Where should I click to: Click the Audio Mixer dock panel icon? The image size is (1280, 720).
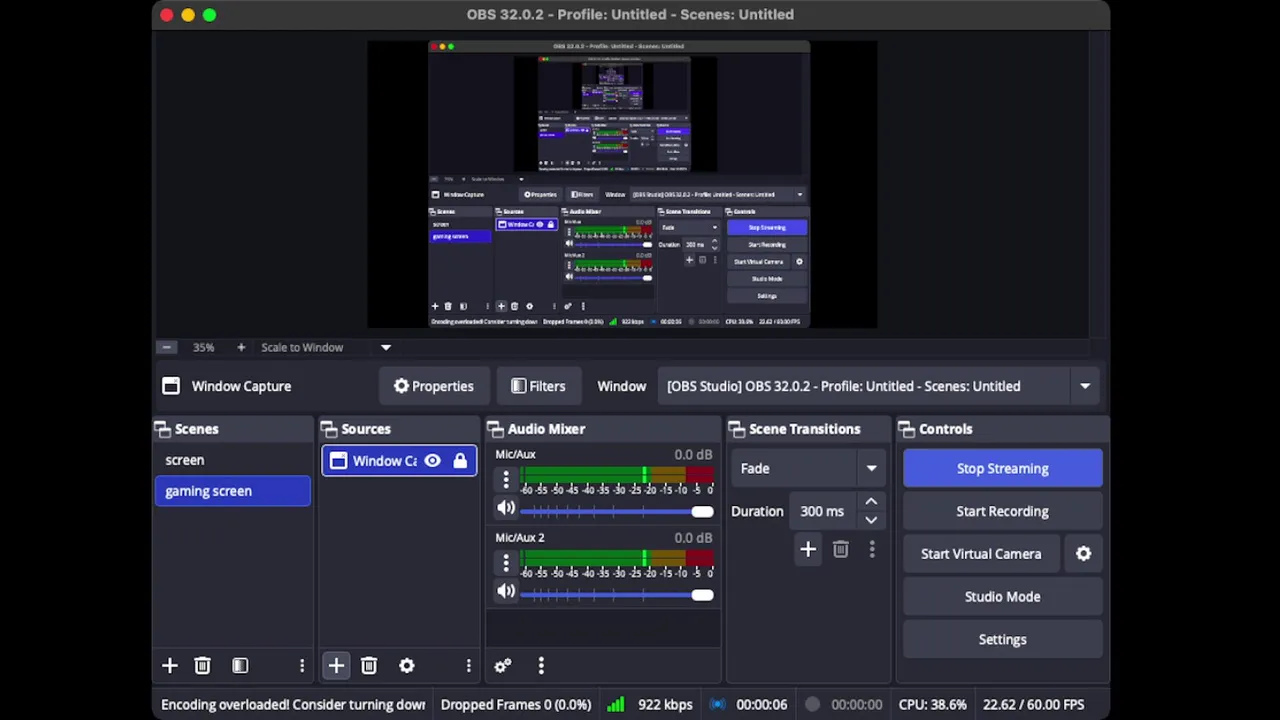point(494,429)
